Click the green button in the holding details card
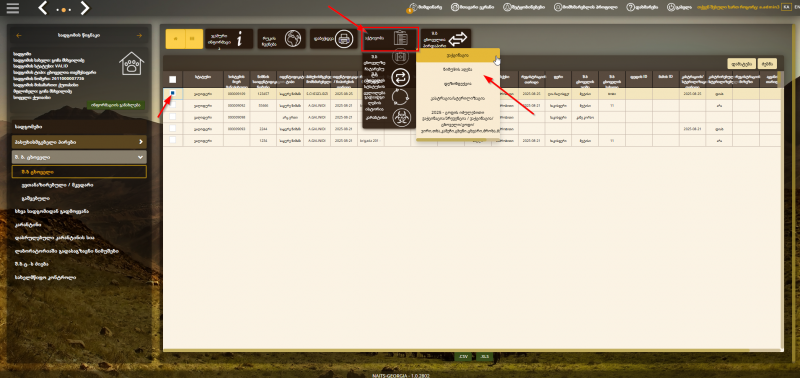 115,105
